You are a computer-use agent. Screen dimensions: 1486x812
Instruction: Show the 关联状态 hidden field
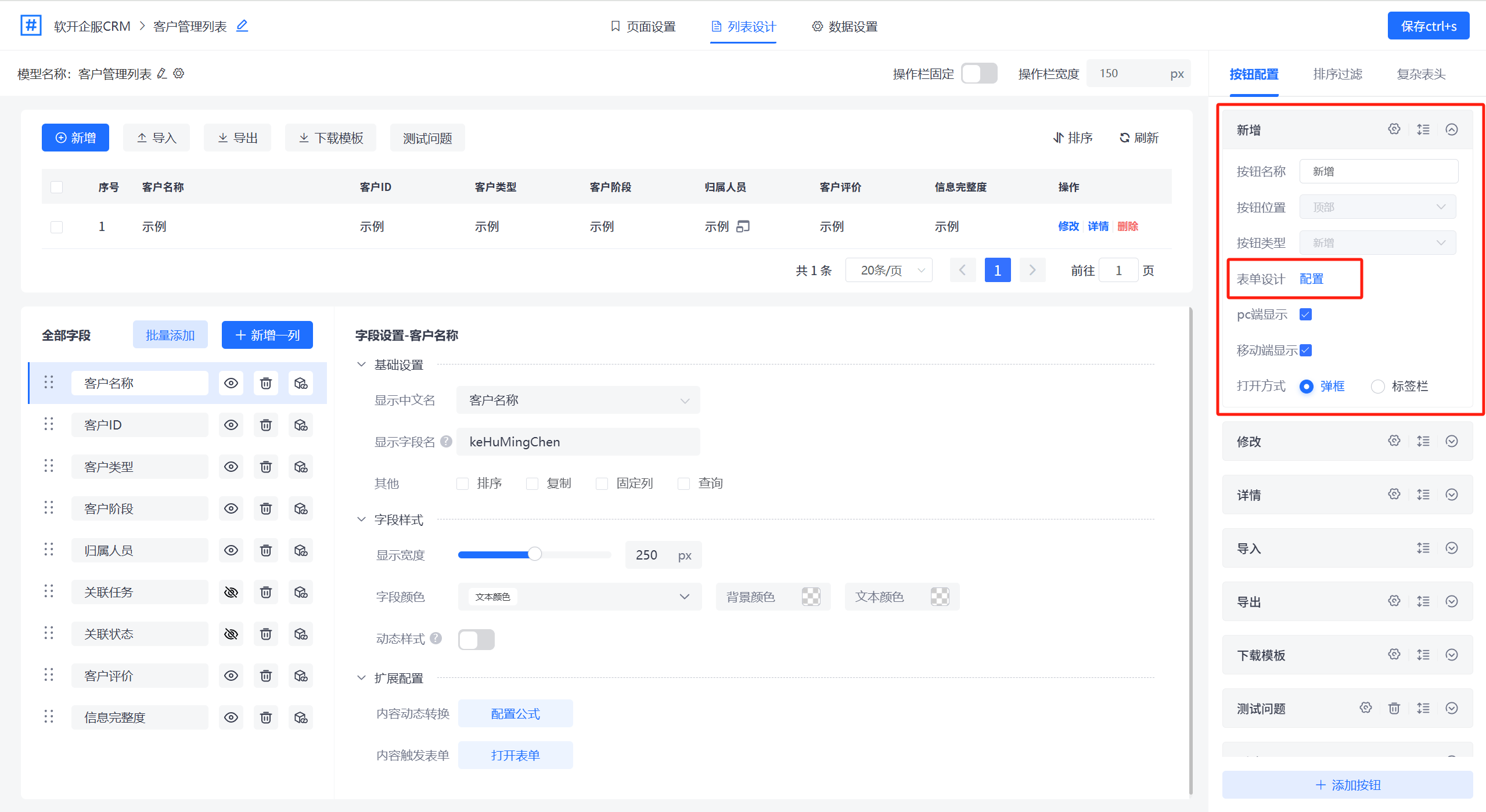(231, 634)
